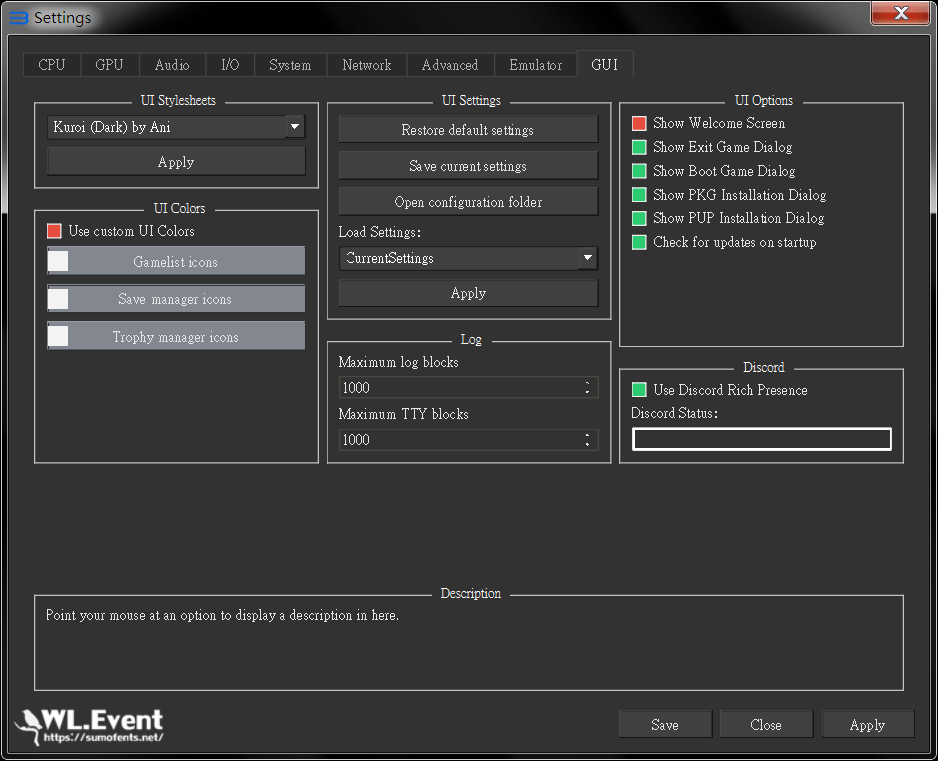Pick the Gamelist icons color

(176, 261)
